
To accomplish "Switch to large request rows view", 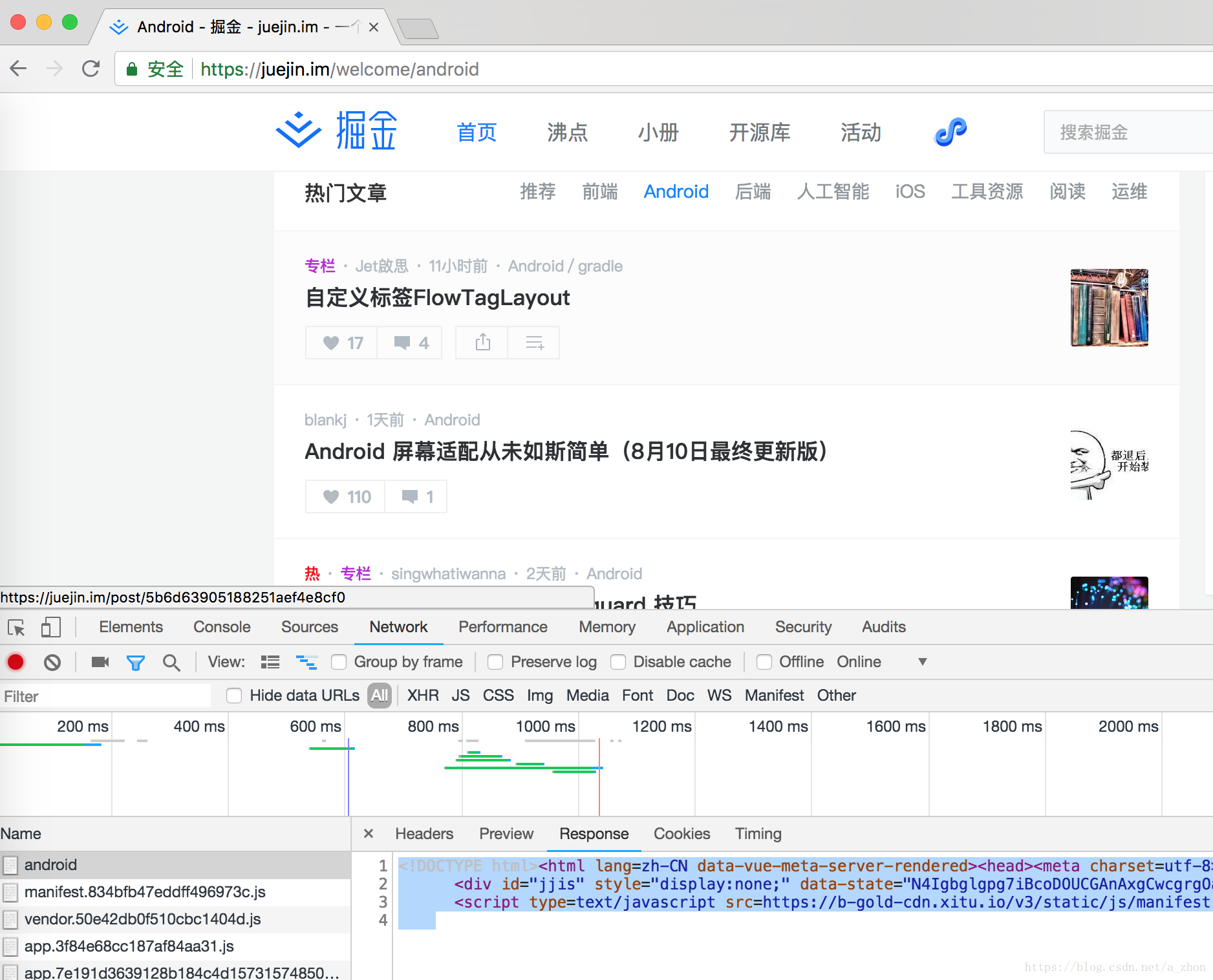I will (x=270, y=662).
